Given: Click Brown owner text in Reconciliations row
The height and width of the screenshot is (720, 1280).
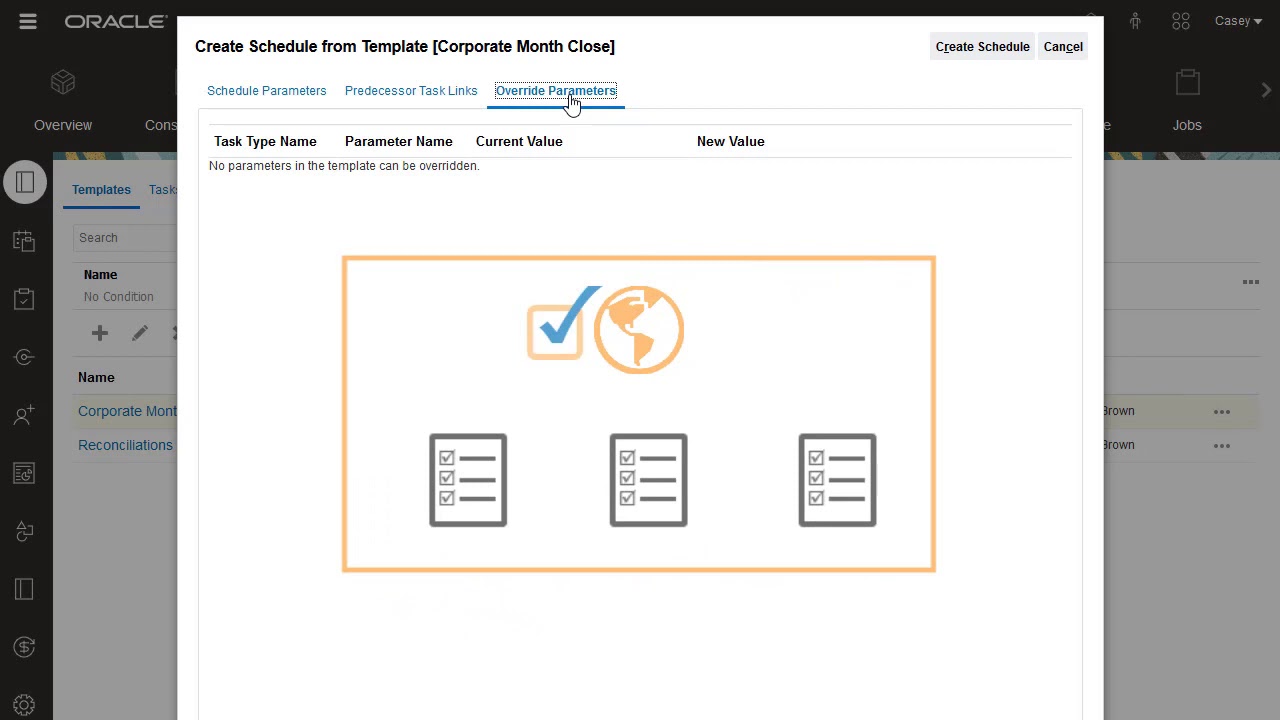Looking at the screenshot, I should point(1119,445).
